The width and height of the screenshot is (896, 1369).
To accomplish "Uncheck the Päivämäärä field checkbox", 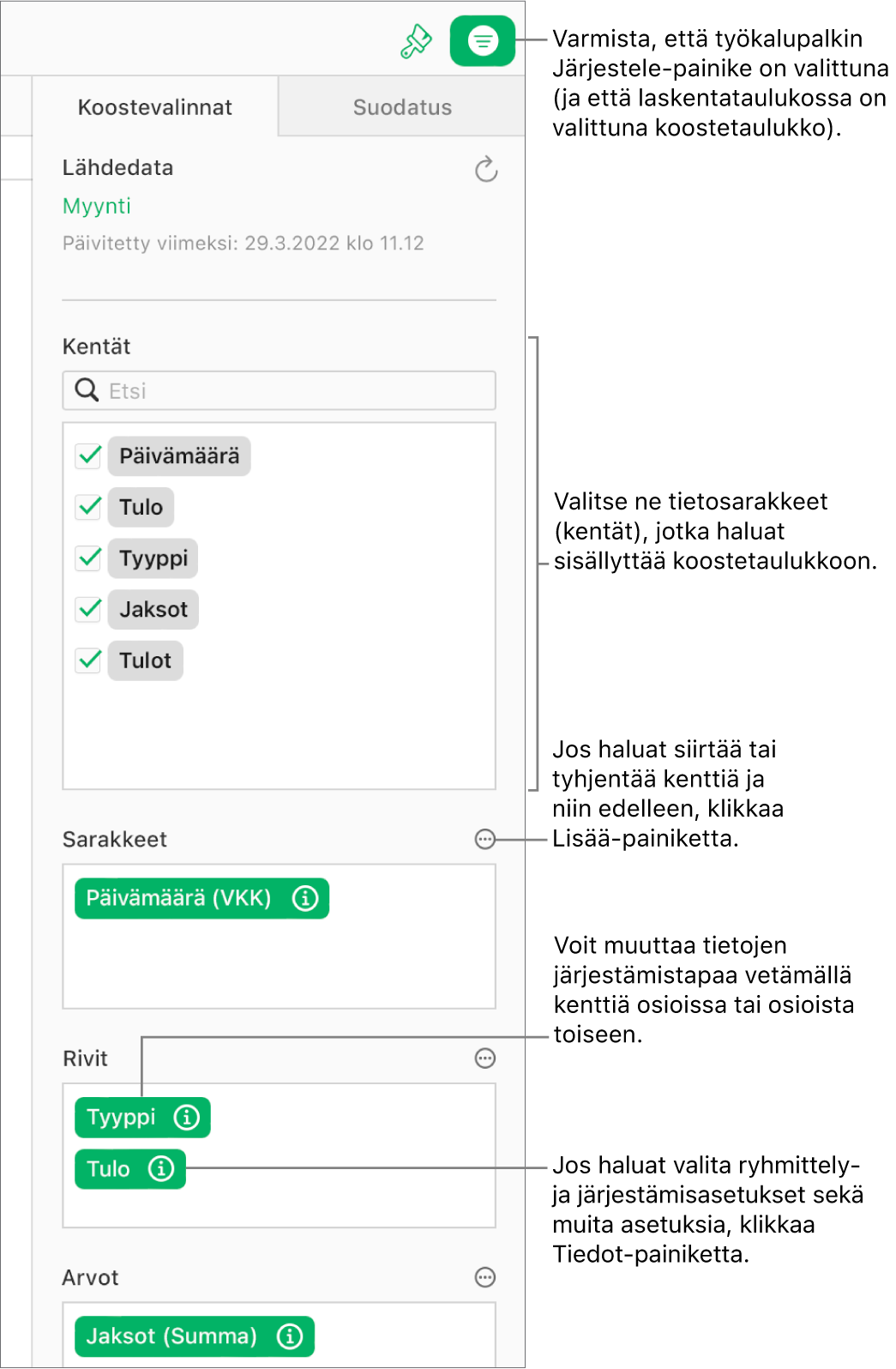I will [89, 455].
